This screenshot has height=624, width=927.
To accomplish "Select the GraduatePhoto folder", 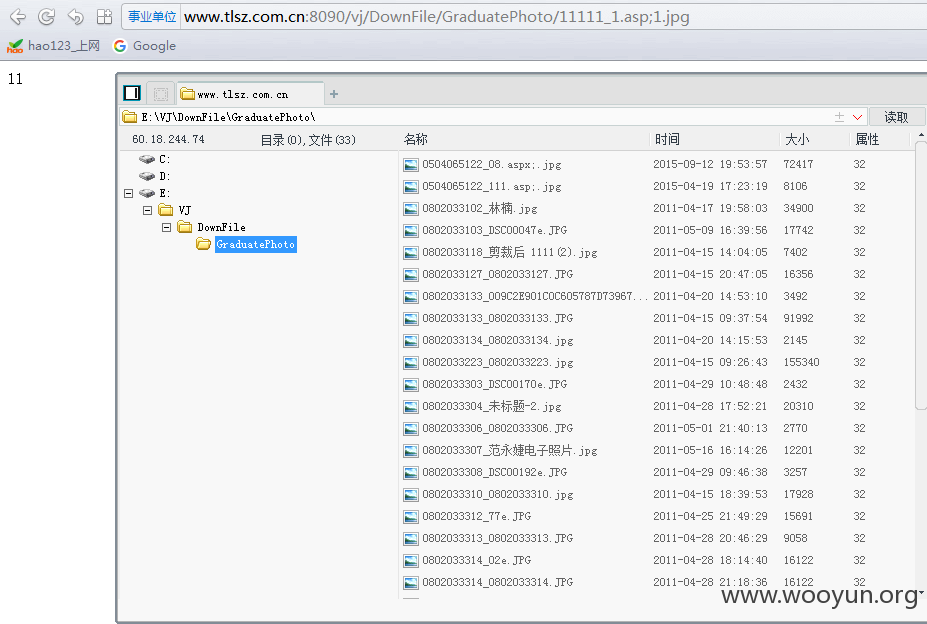I will pos(246,244).
